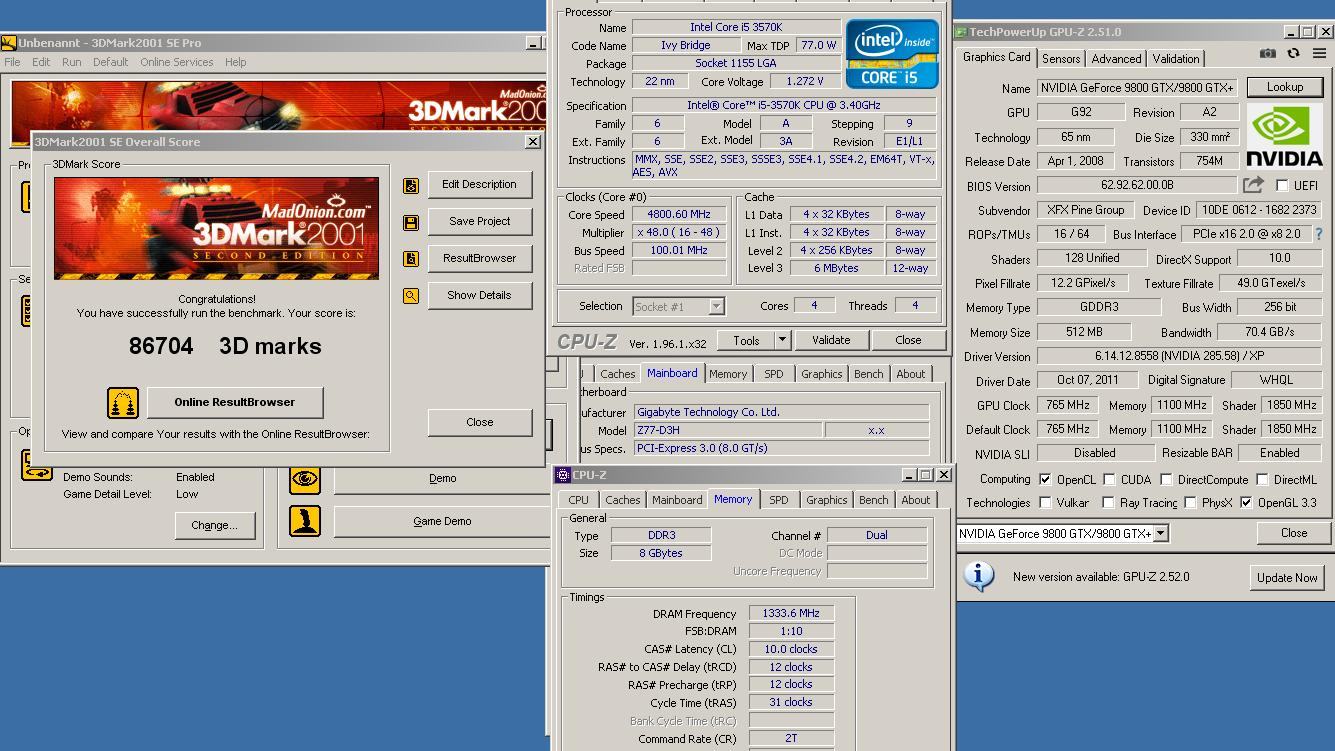The width and height of the screenshot is (1335, 751).
Task: Click the Demo eye icon in 3DMark
Action: (305, 479)
